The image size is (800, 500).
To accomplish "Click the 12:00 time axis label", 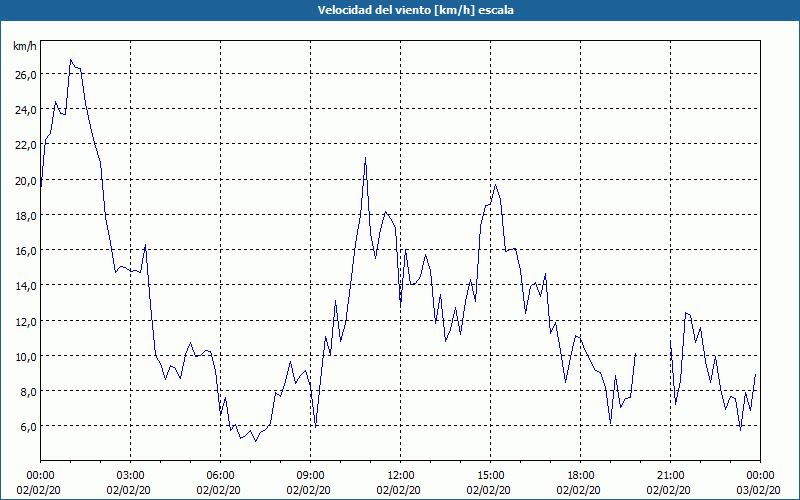I will click(401, 476).
